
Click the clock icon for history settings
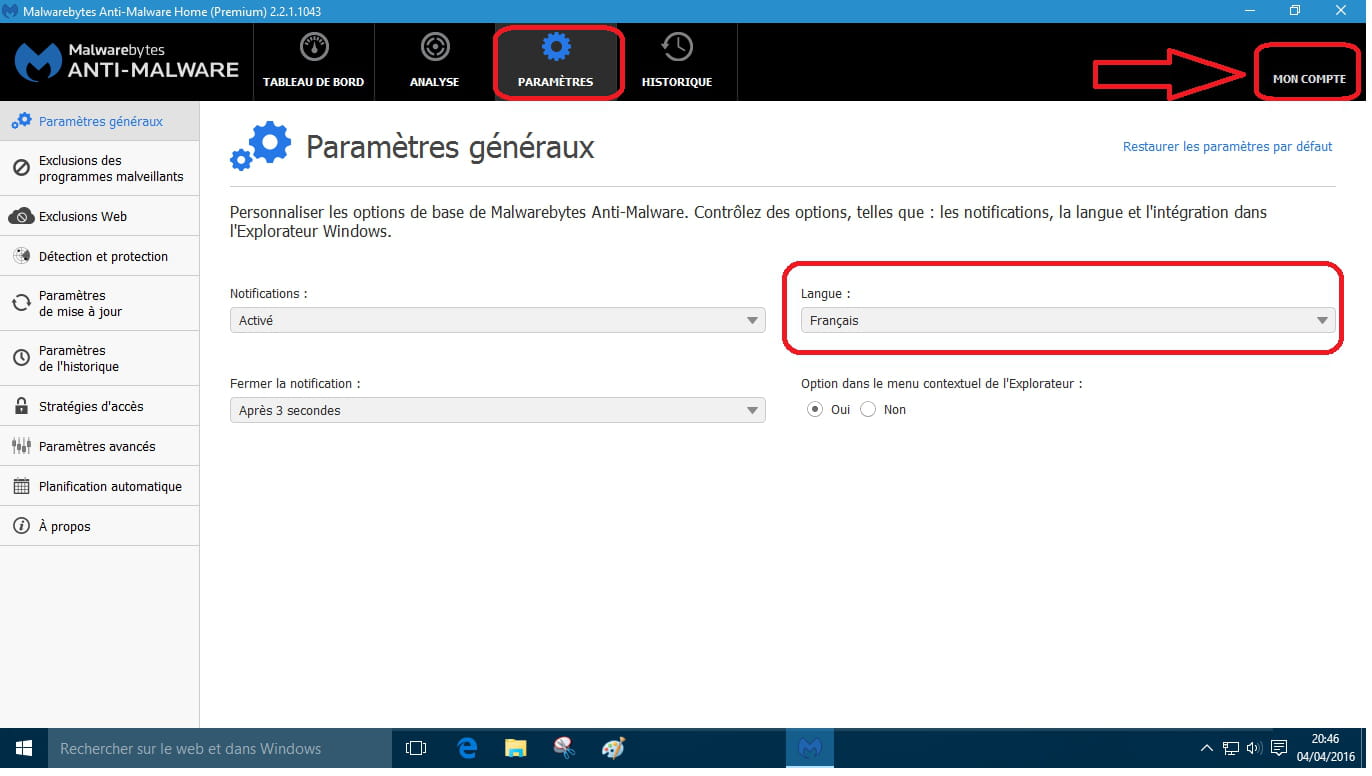pos(21,359)
